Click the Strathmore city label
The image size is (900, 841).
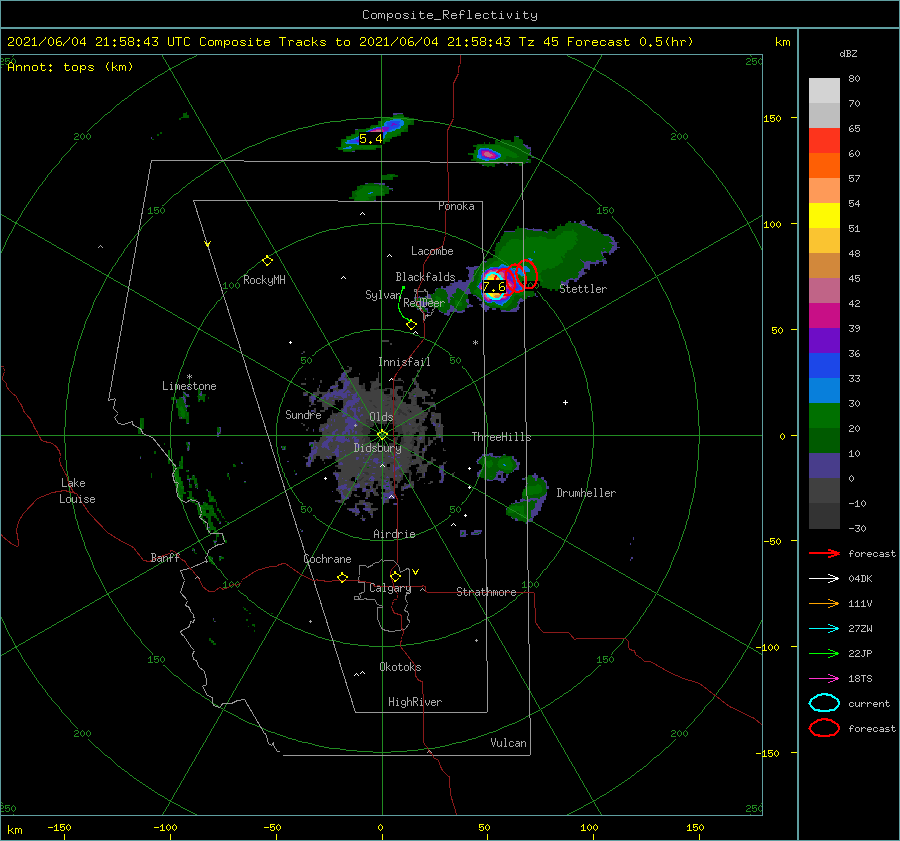pos(486,592)
